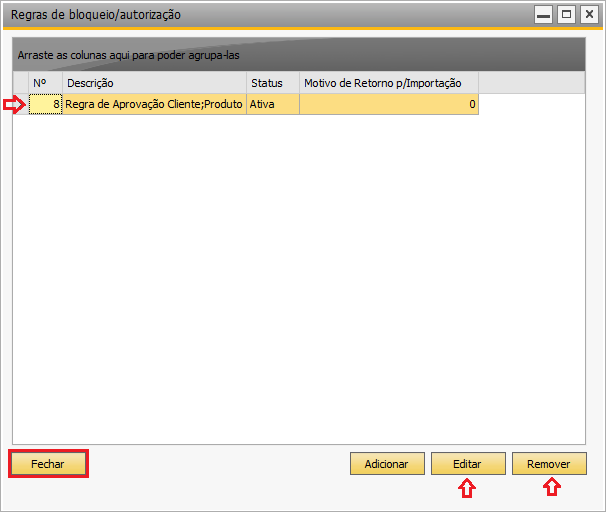The height and width of the screenshot is (512, 606).
Task: Maximize the Regras de bloqueio/autorização window
Action: tap(567, 15)
